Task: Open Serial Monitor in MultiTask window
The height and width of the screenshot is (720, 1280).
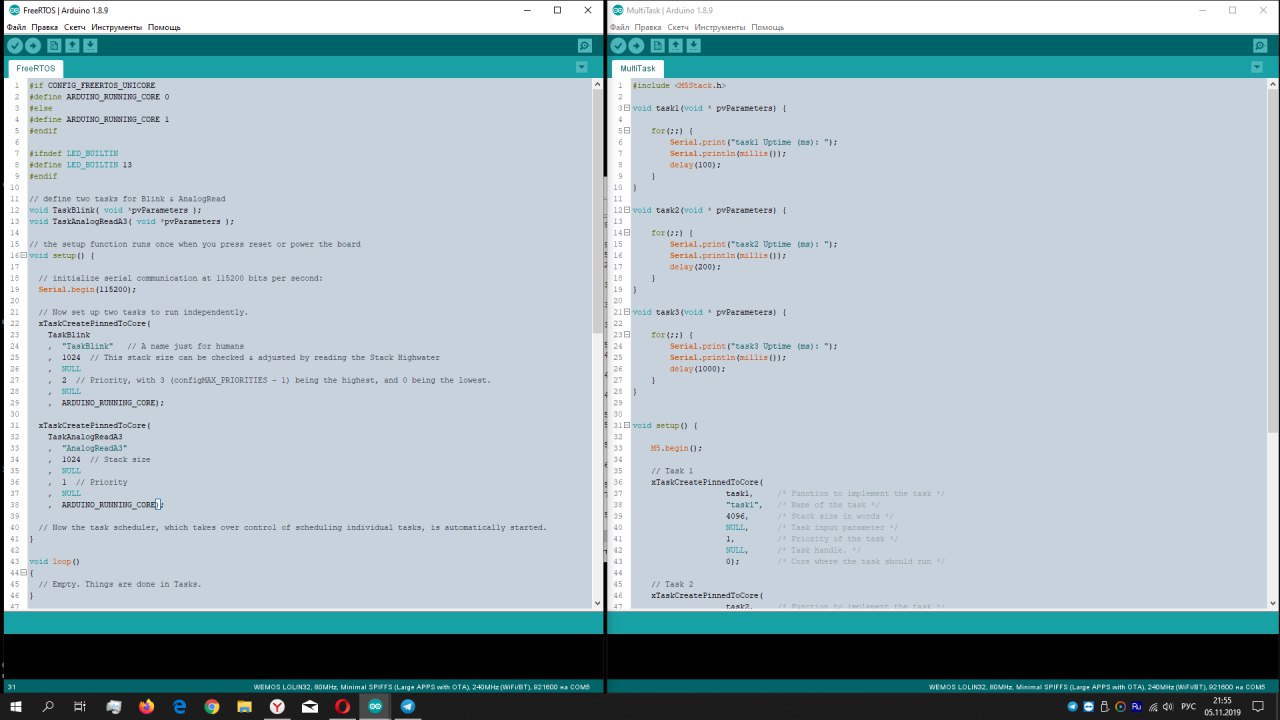Action: (1260, 46)
